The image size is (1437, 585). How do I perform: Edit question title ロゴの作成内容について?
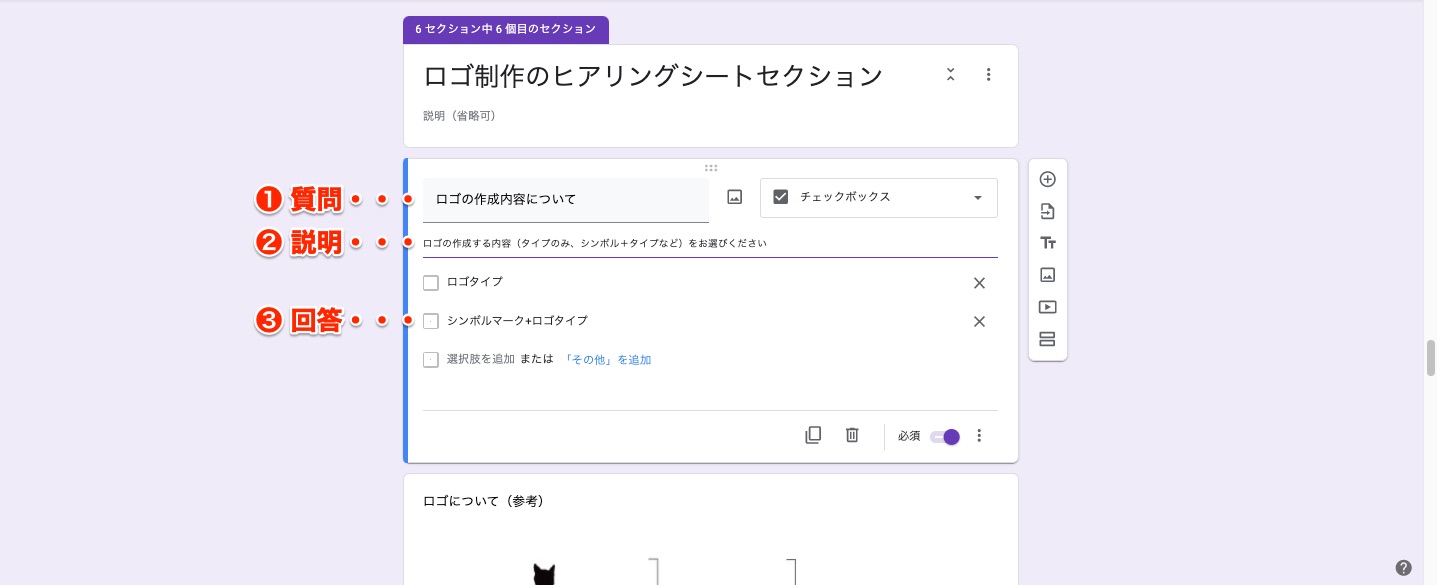click(x=566, y=200)
